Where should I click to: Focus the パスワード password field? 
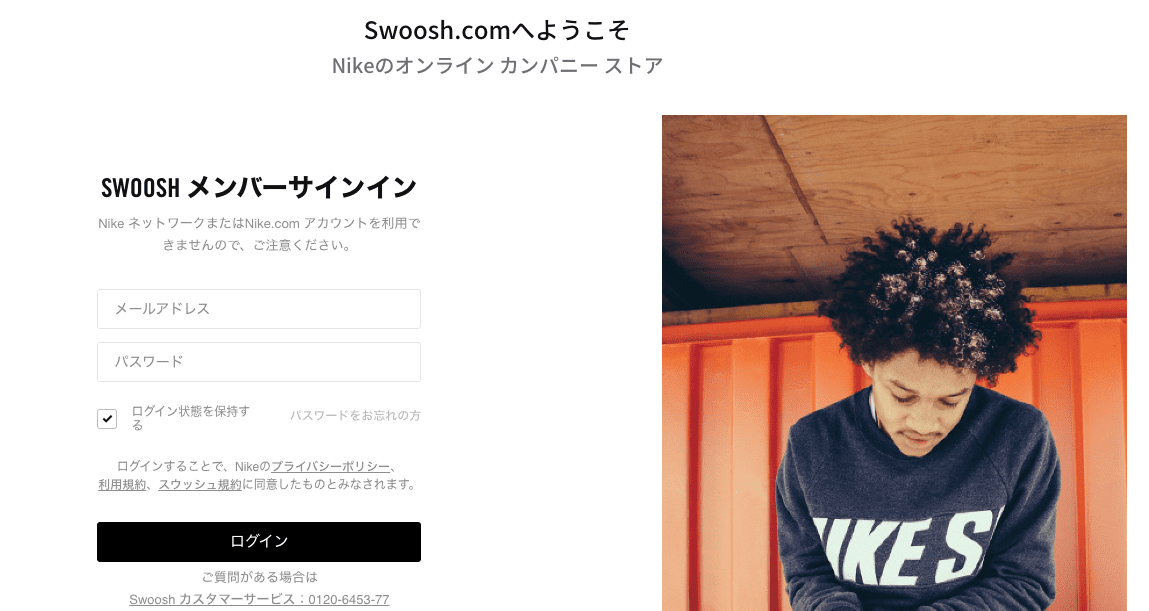[x=259, y=362]
